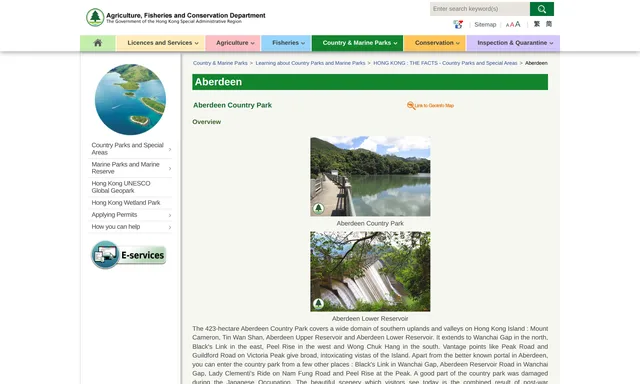Click the GeoInfo Map magnifier icon
Viewport: 640px width, 384px height.
(411, 106)
